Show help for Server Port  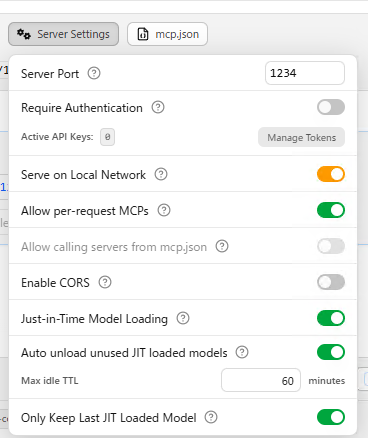tap(94, 73)
